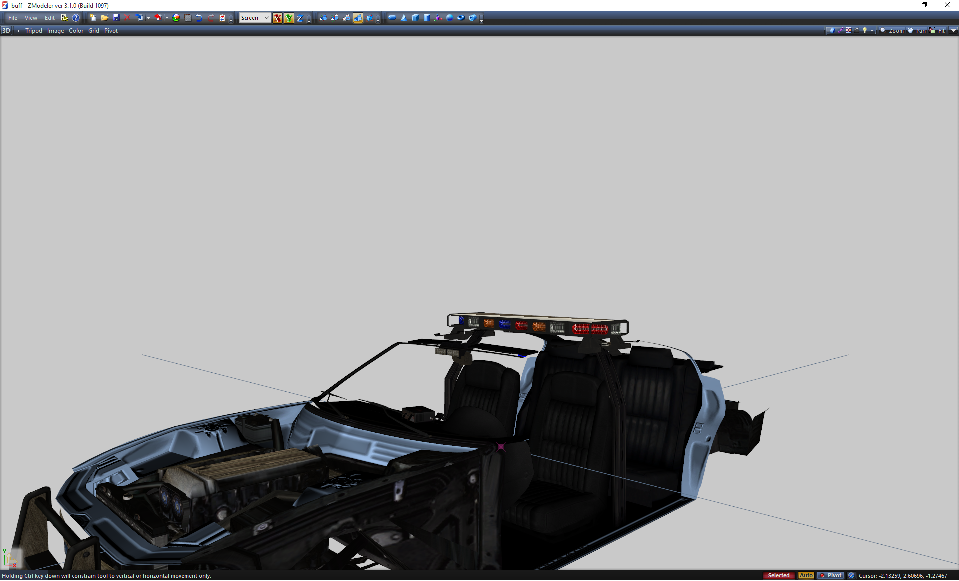Select the highlighted objects level icon
Image resolution: width=959 pixels, height=581 pixels.
coord(358,18)
